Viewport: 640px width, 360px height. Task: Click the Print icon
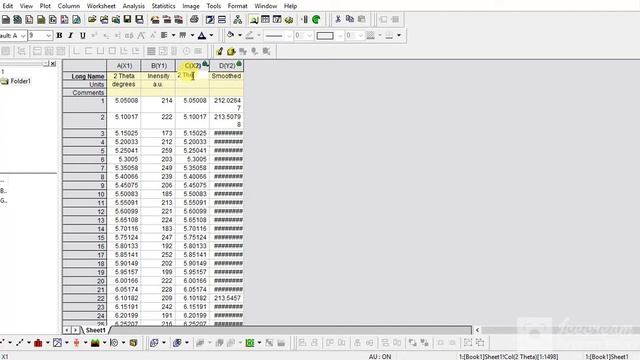coord(194,19)
